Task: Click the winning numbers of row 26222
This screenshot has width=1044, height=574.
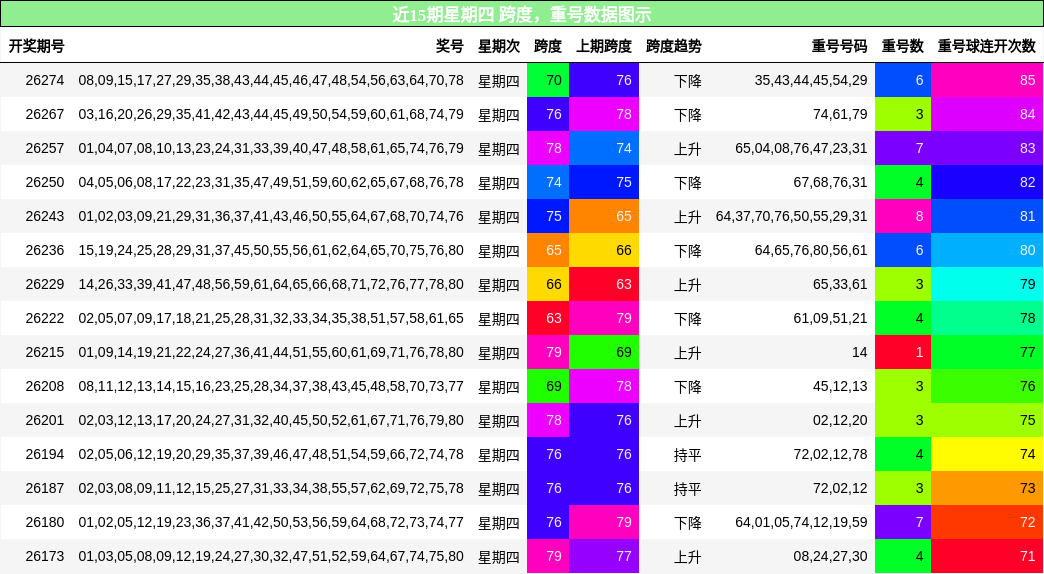Action: tap(271, 318)
